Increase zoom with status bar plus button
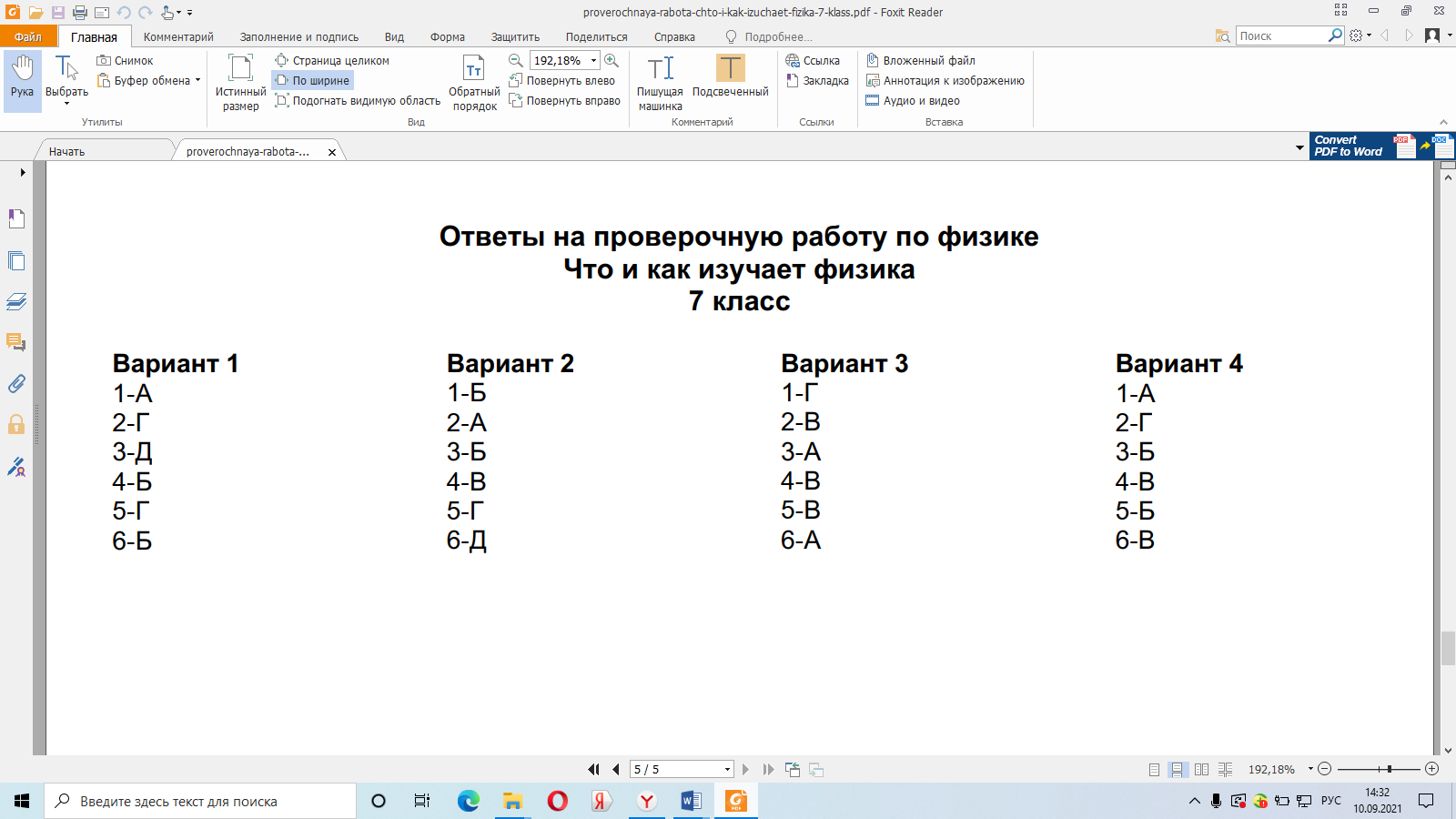 (1431, 769)
